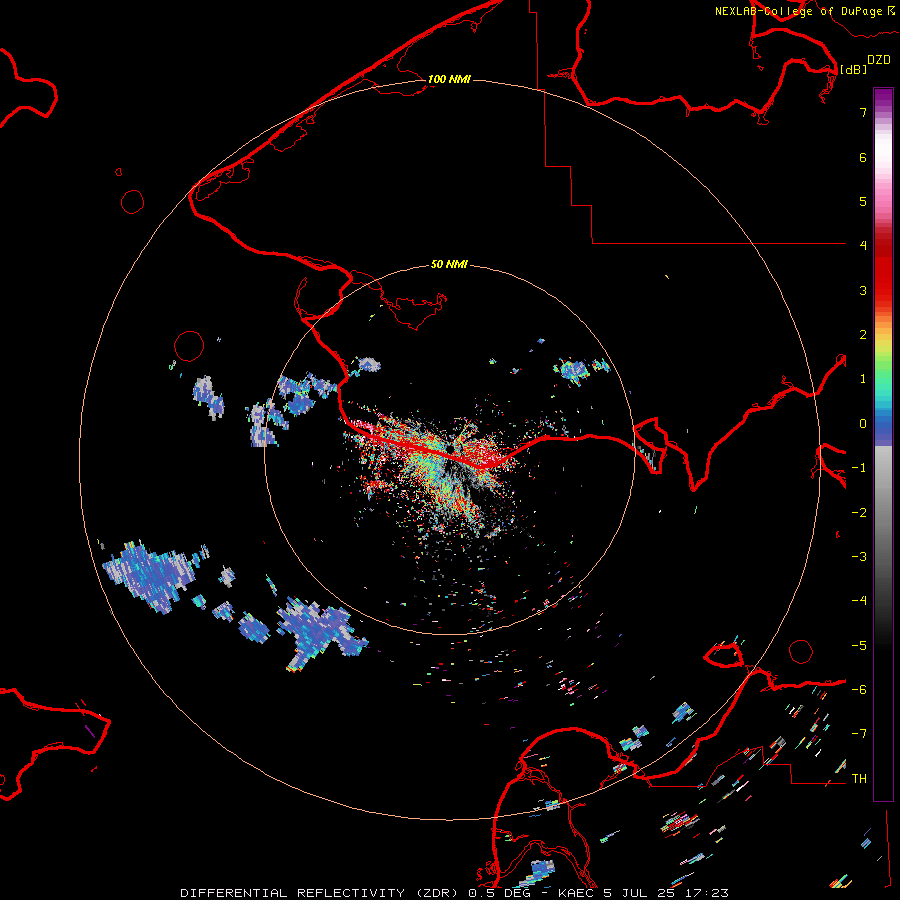
Task: Click the 'DZD' product label above color scale
Action: (x=879, y=60)
